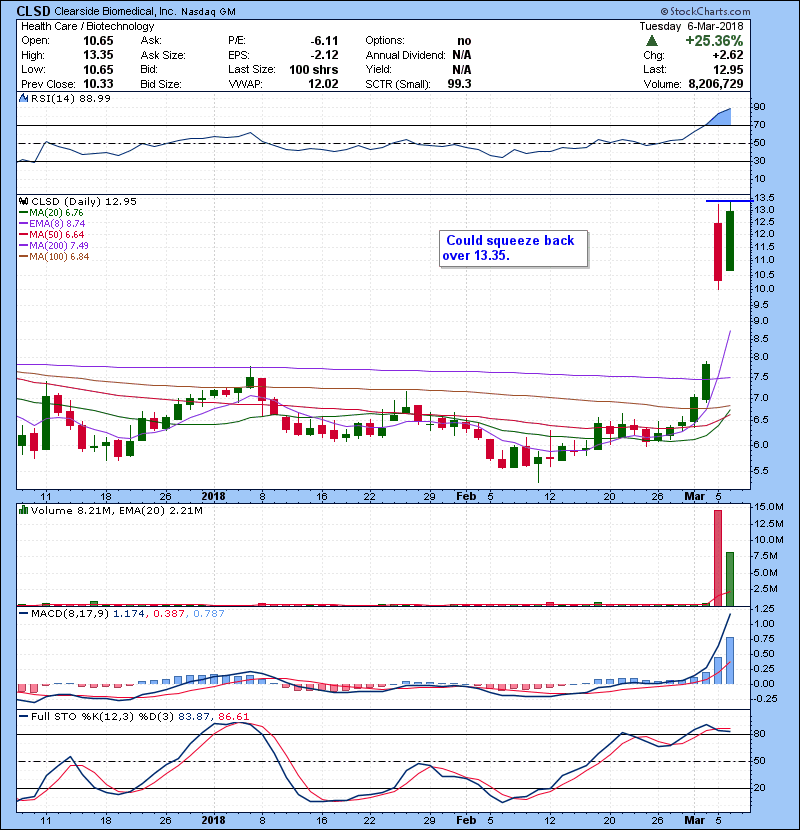Click the VWAP value 12.02
The image size is (800, 830).
(323, 84)
